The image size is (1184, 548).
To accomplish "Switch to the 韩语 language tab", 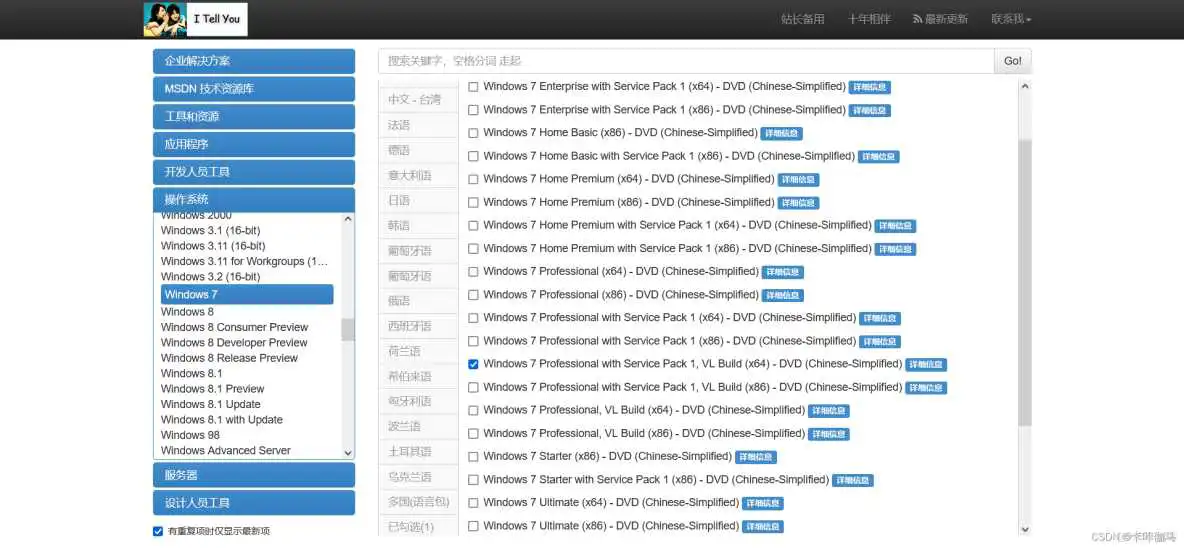I will point(418,226).
